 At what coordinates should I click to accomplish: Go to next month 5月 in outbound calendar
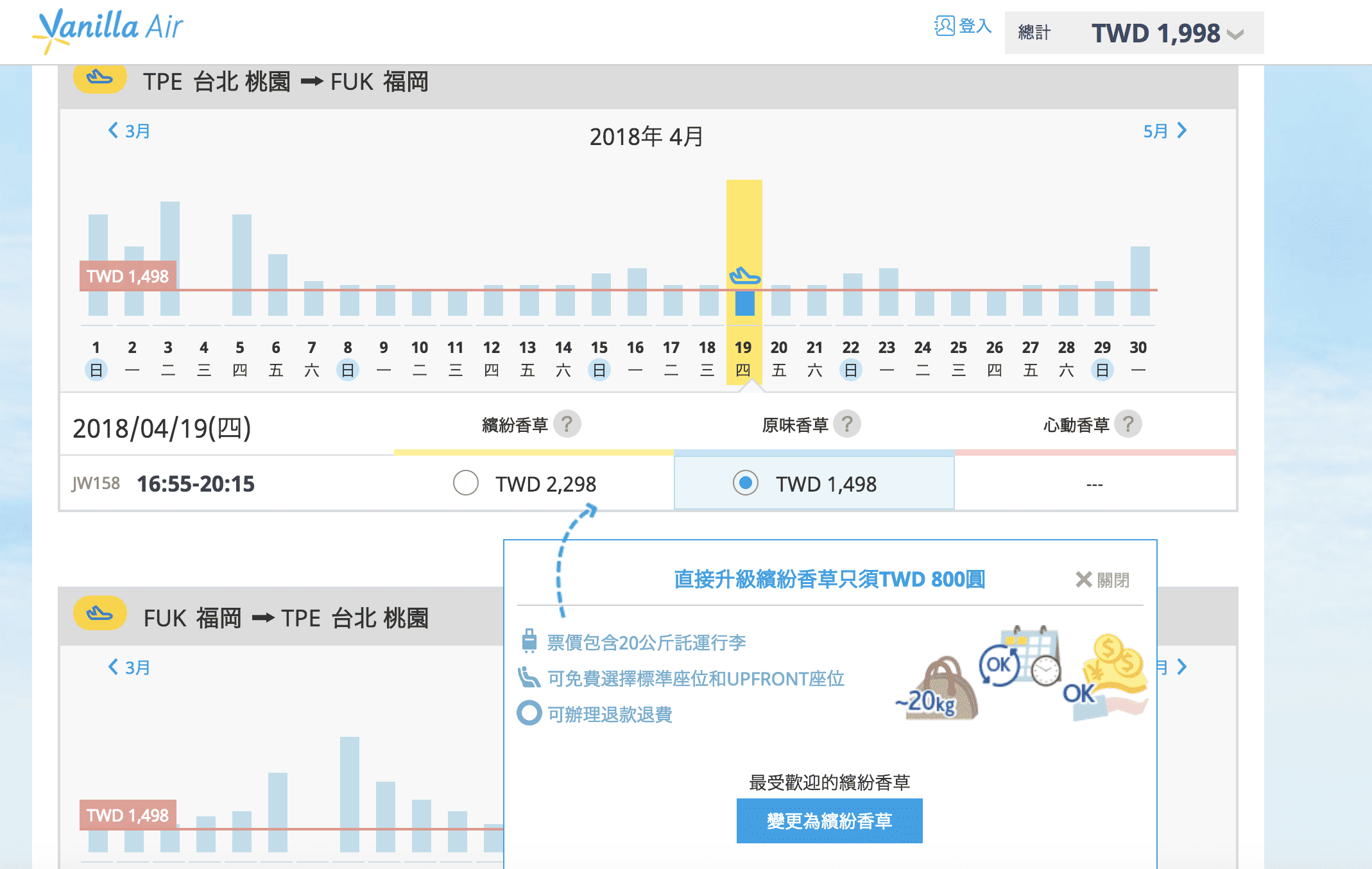coord(1165,131)
